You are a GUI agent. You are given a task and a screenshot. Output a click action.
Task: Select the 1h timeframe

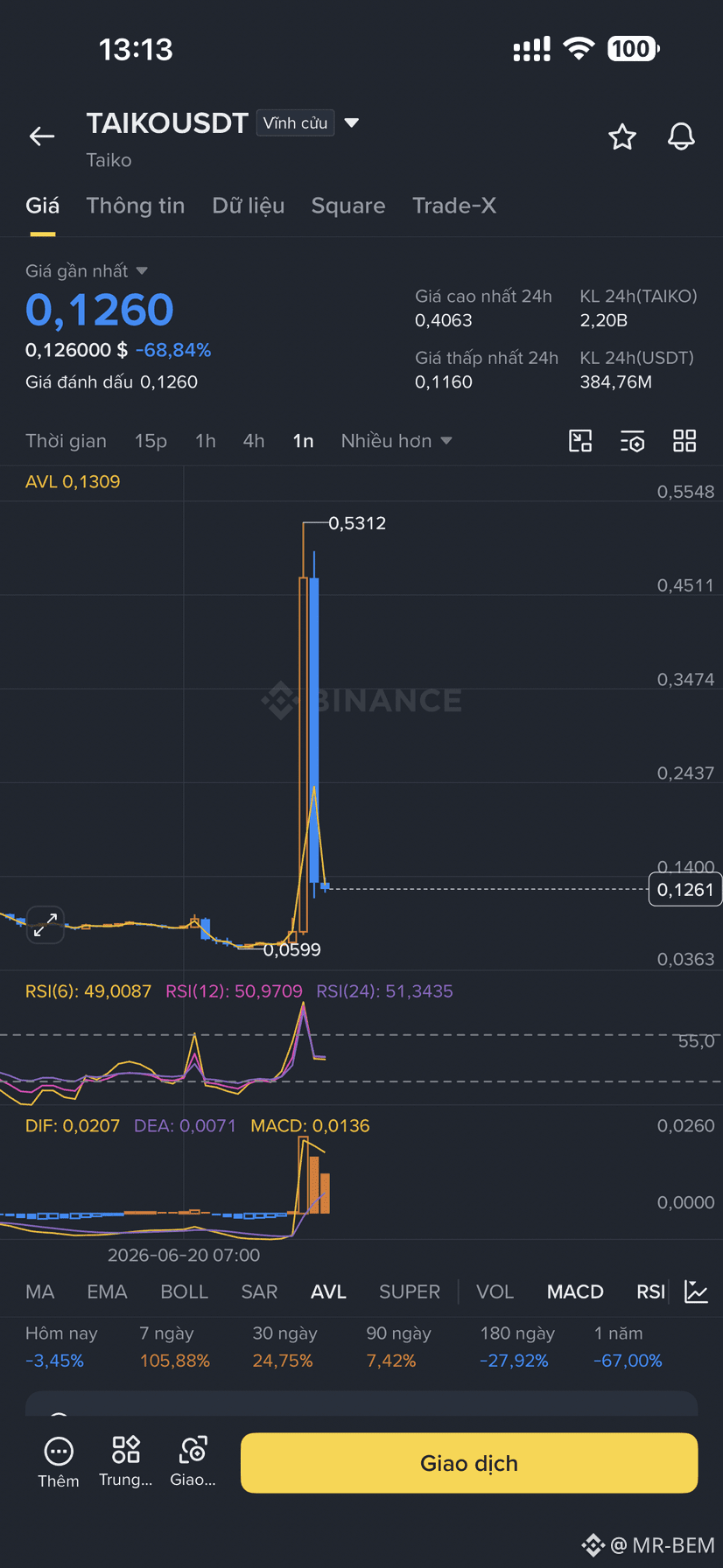click(206, 441)
